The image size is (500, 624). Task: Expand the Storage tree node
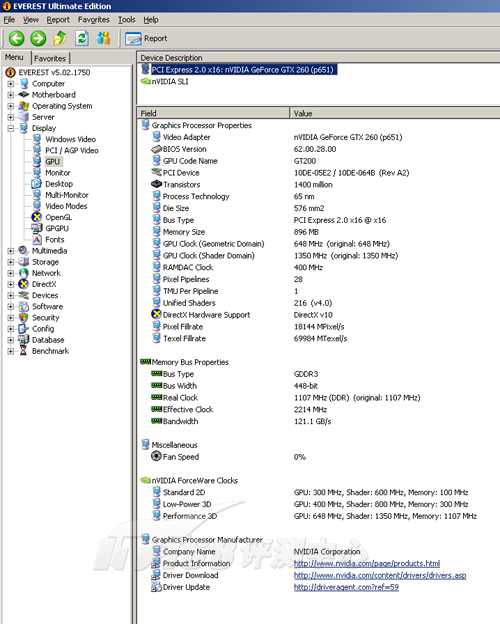(11, 262)
